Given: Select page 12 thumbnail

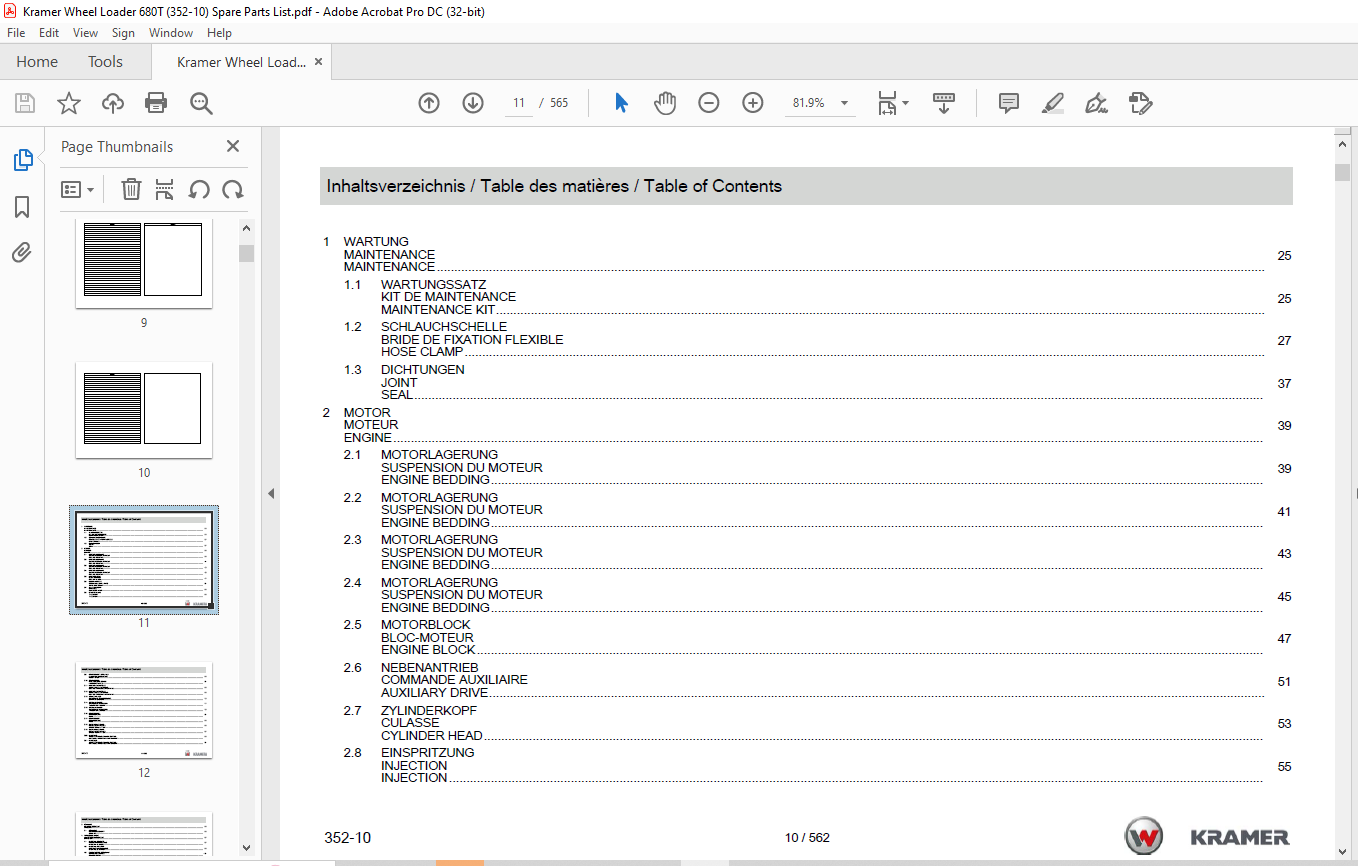Looking at the screenshot, I should [144, 710].
